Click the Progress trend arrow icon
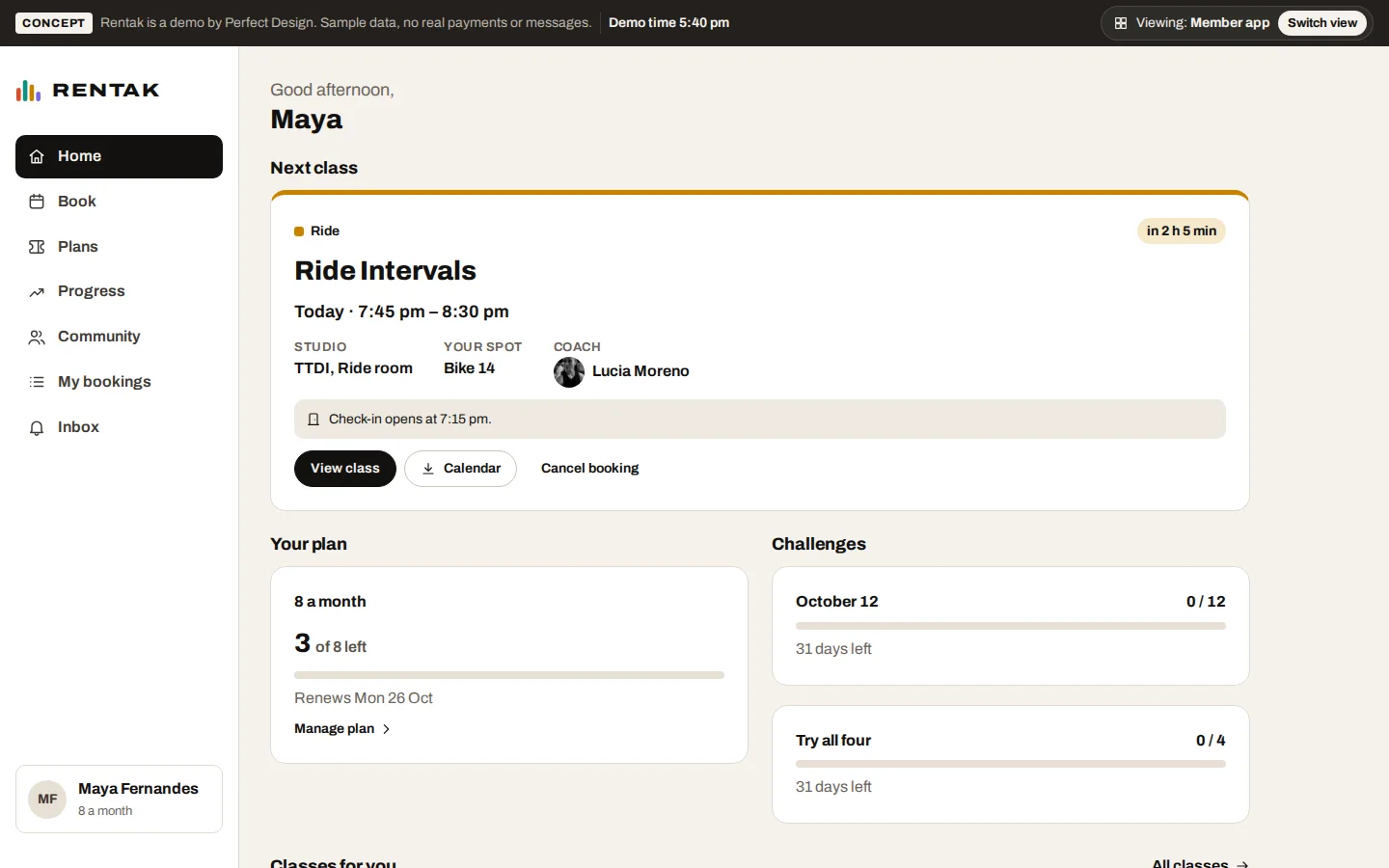Image resolution: width=1389 pixels, height=868 pixels. 37,291
